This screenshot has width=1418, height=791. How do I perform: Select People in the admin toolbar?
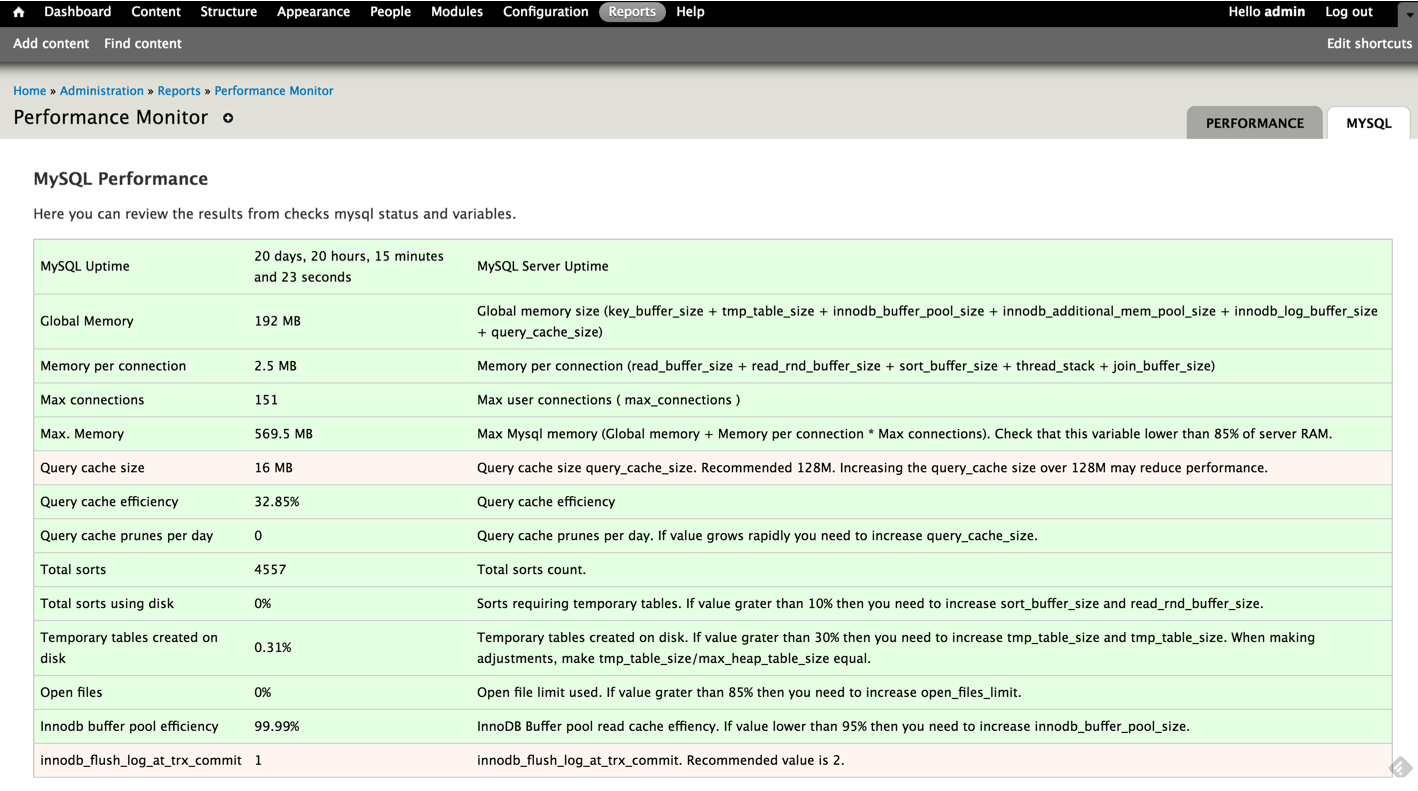(390, 12)
